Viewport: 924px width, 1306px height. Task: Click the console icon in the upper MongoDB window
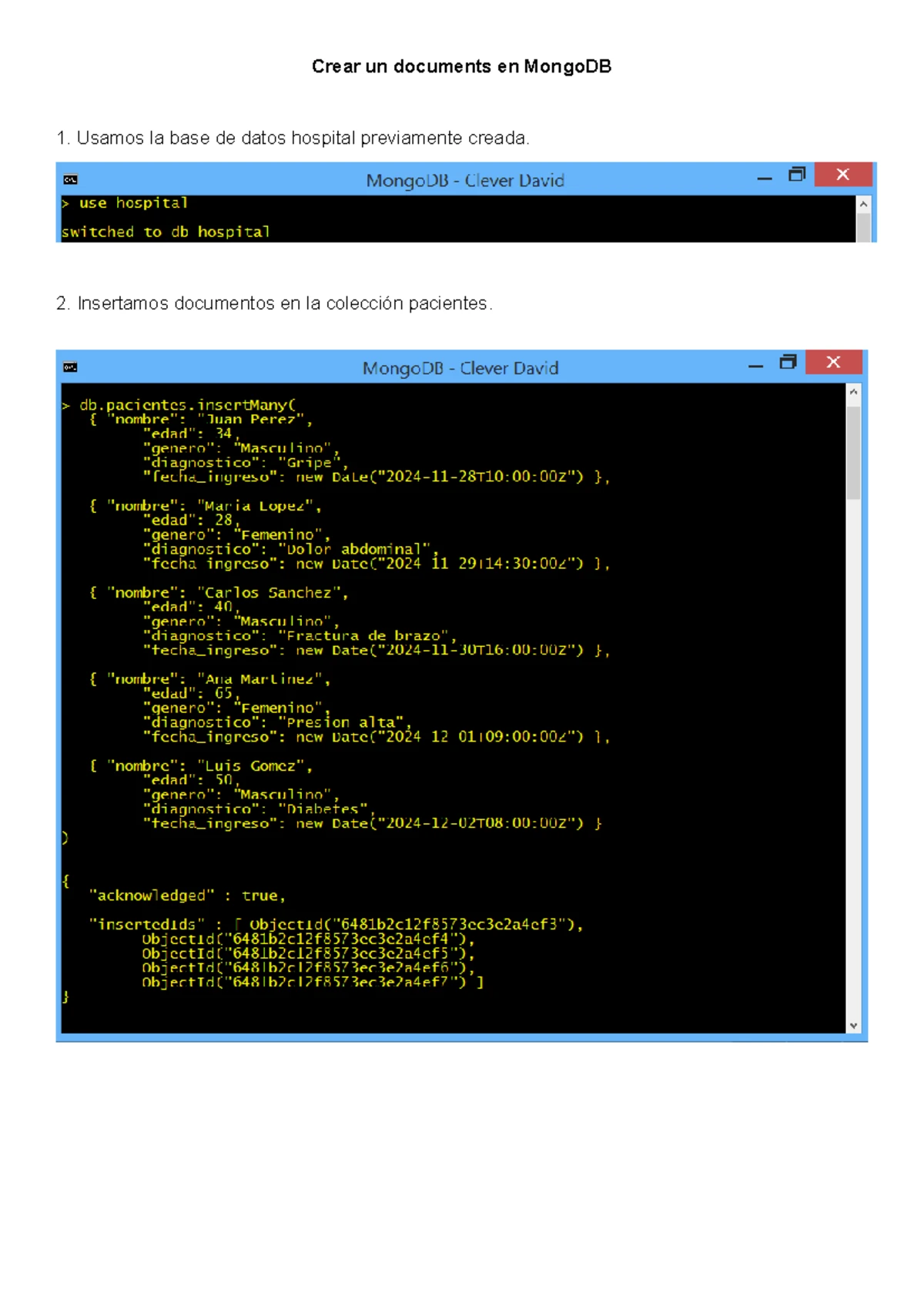(70, 179)
